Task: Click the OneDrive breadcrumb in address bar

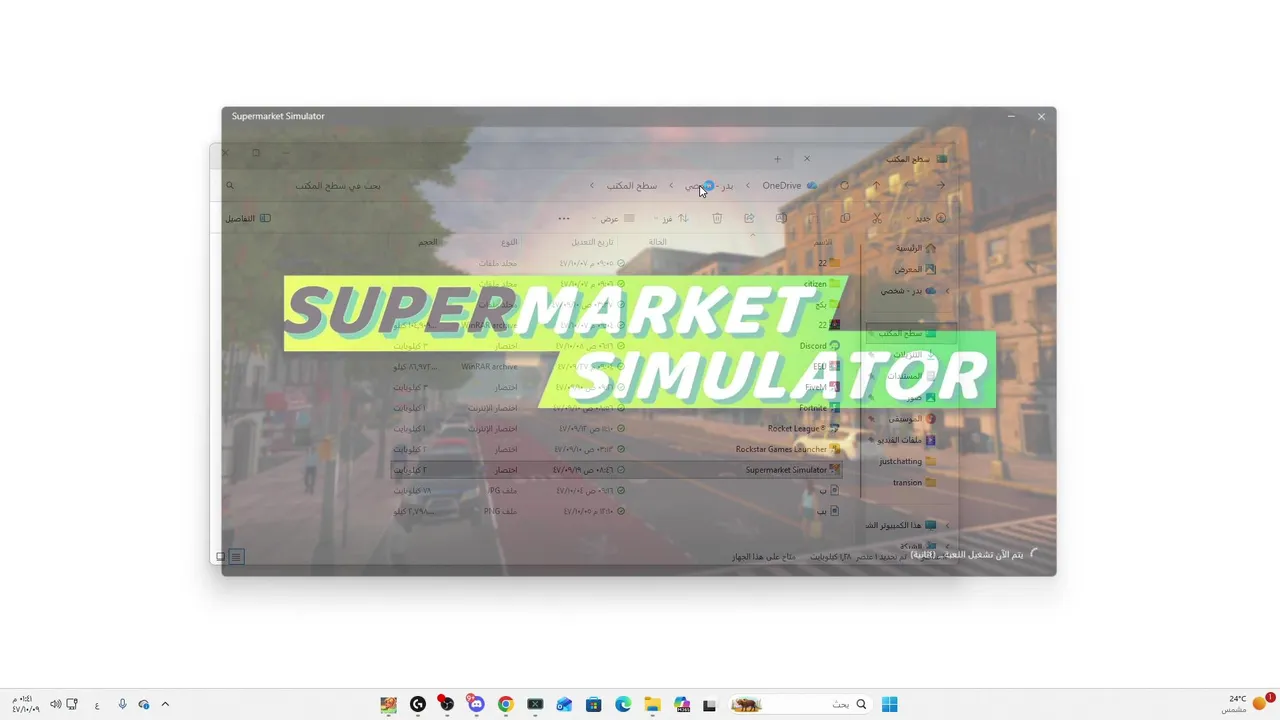Action: [782, 185]
